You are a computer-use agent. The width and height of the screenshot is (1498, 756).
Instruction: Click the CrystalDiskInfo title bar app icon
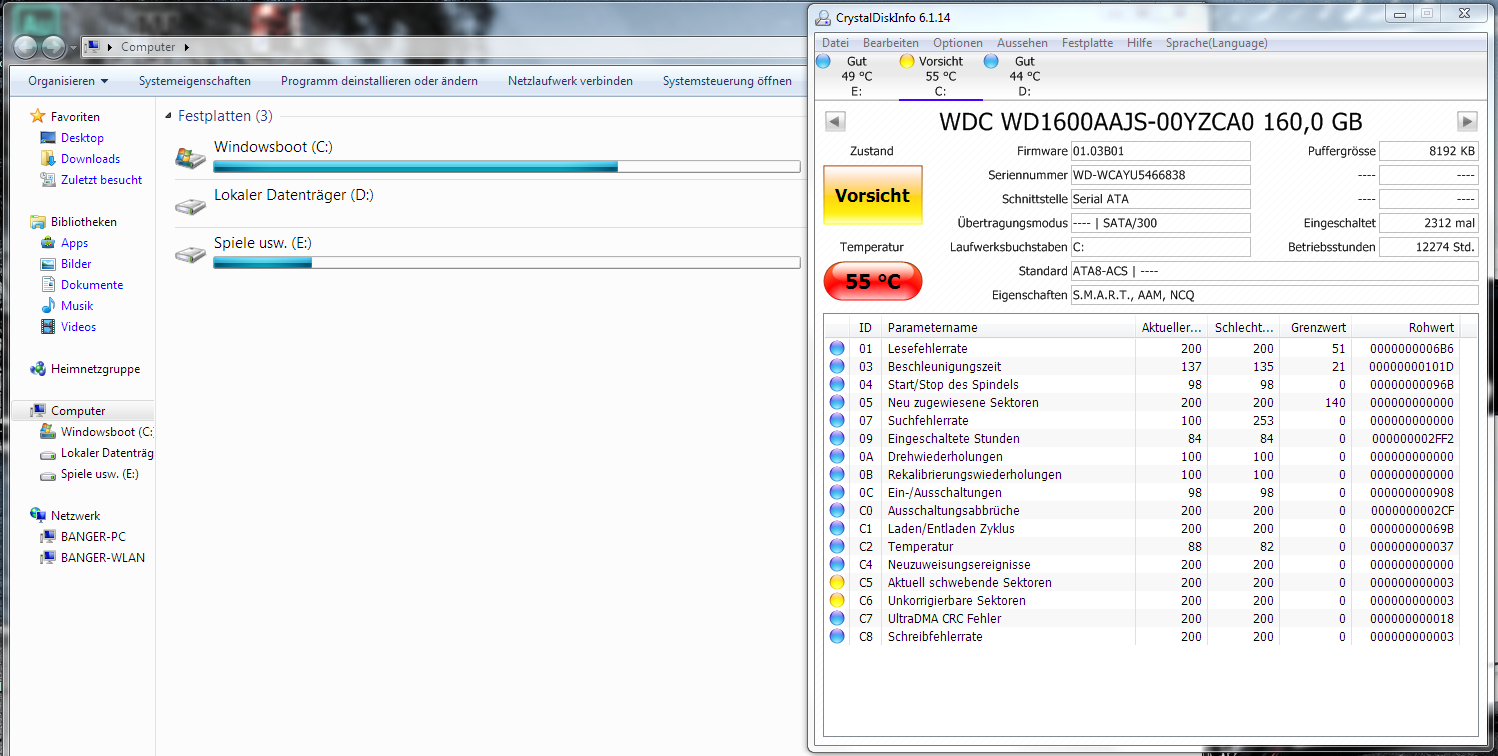click(x=823, y=17)
